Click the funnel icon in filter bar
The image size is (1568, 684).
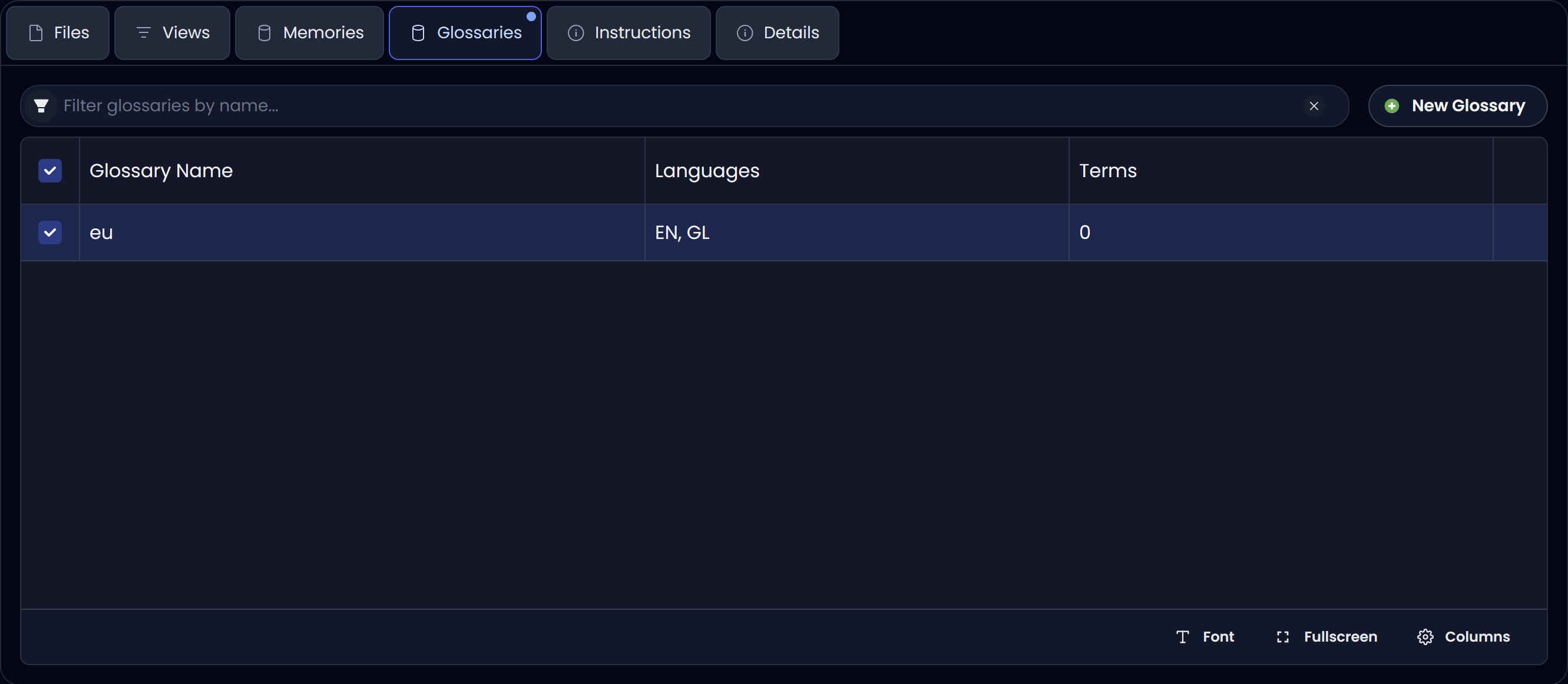41,105
